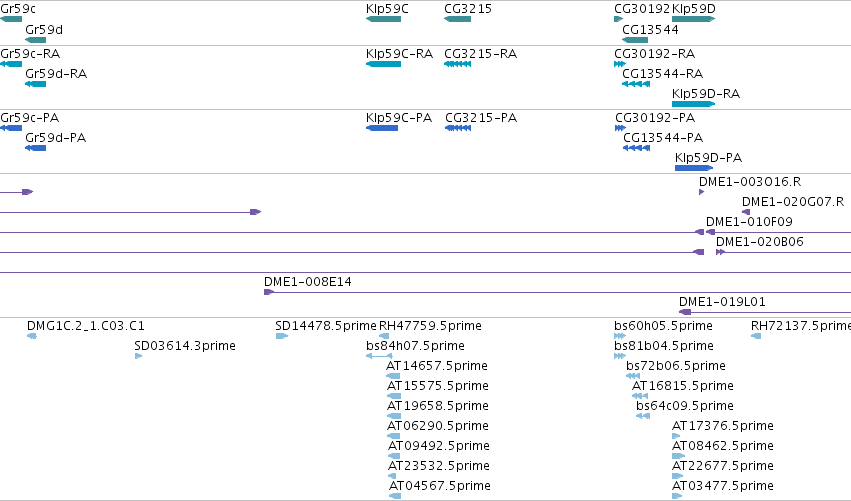
Task: Click the CG30192-RA transcript label
Action: (655, 54)
